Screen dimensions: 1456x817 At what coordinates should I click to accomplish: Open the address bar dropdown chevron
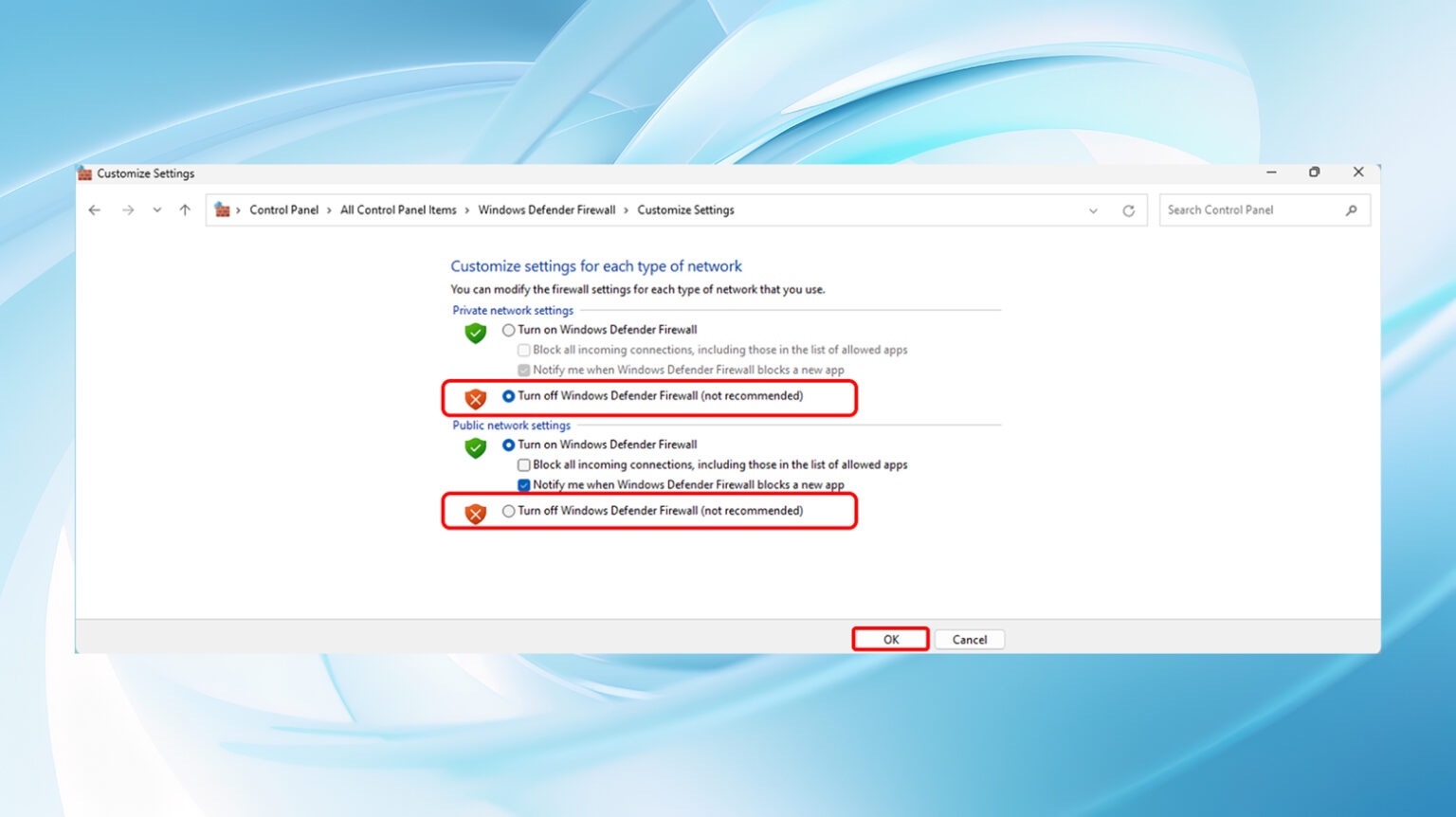pyautogui.click(x=1093, y=209)
